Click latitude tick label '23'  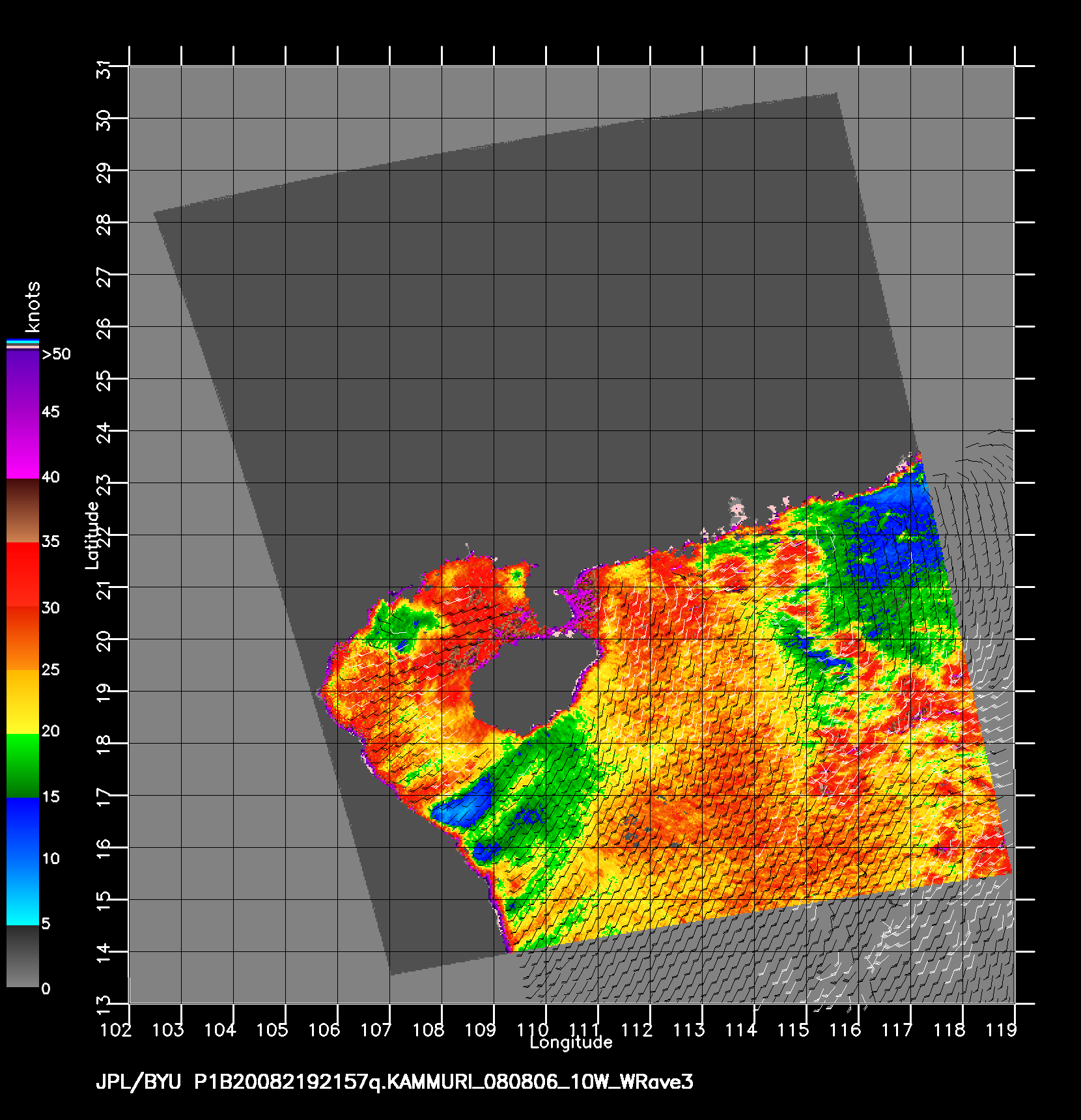104,486
